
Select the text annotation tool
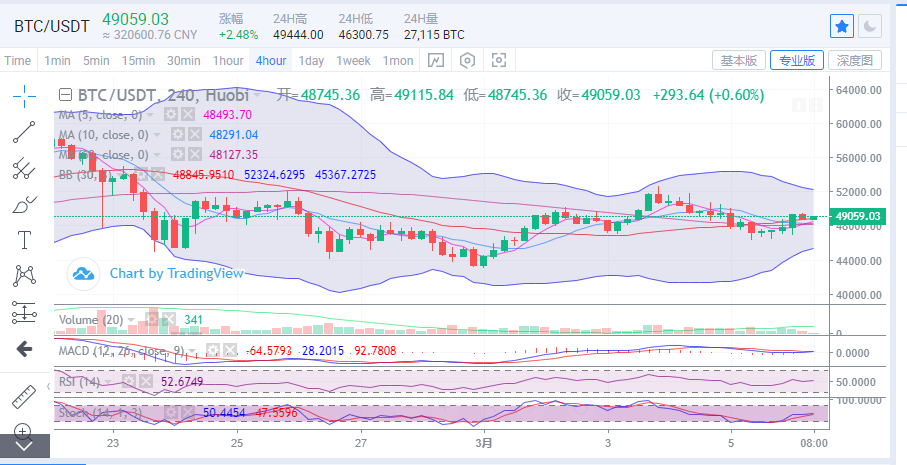click(24, 240)
